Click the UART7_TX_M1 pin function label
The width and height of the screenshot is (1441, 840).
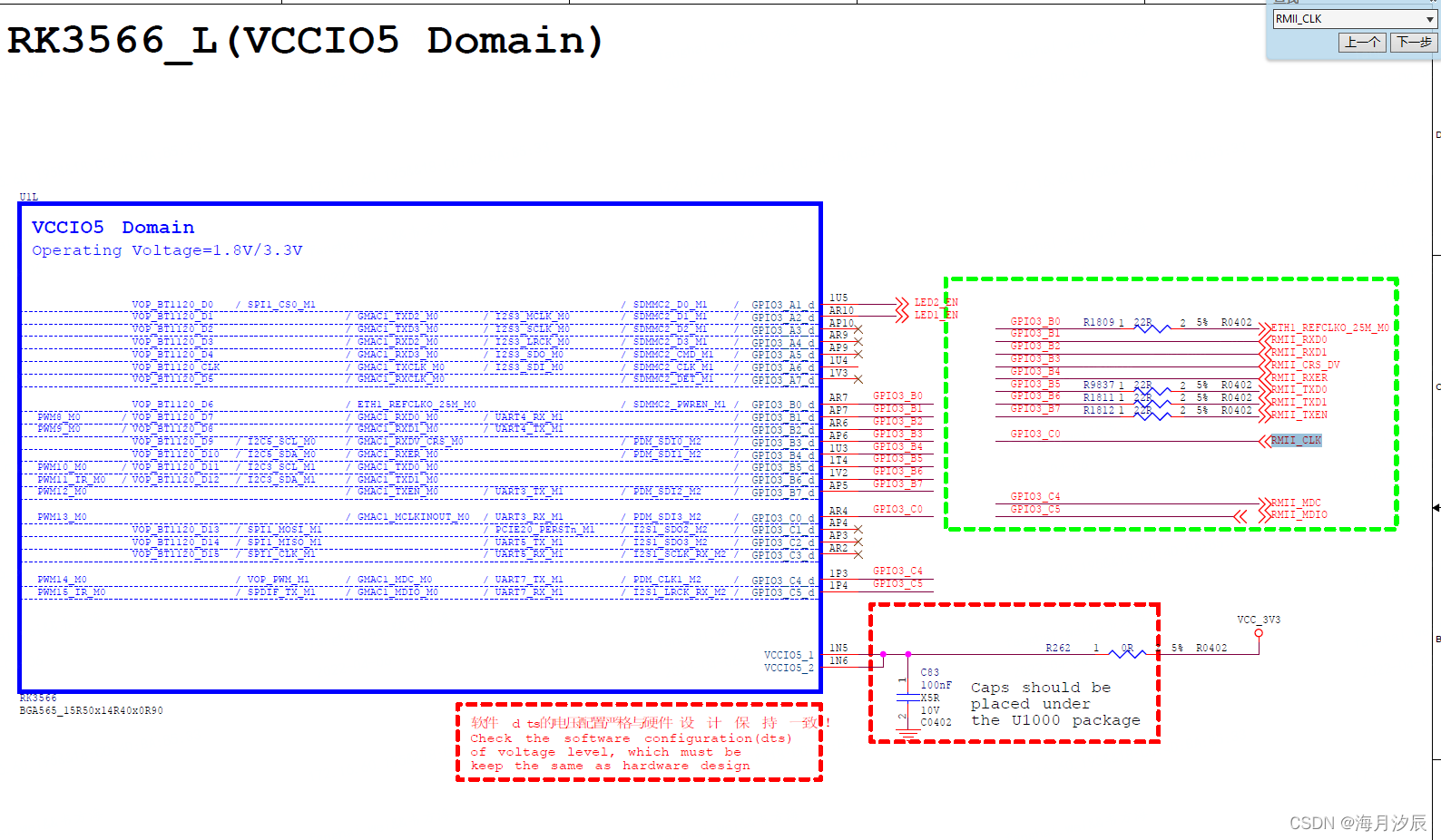point(529,580)
